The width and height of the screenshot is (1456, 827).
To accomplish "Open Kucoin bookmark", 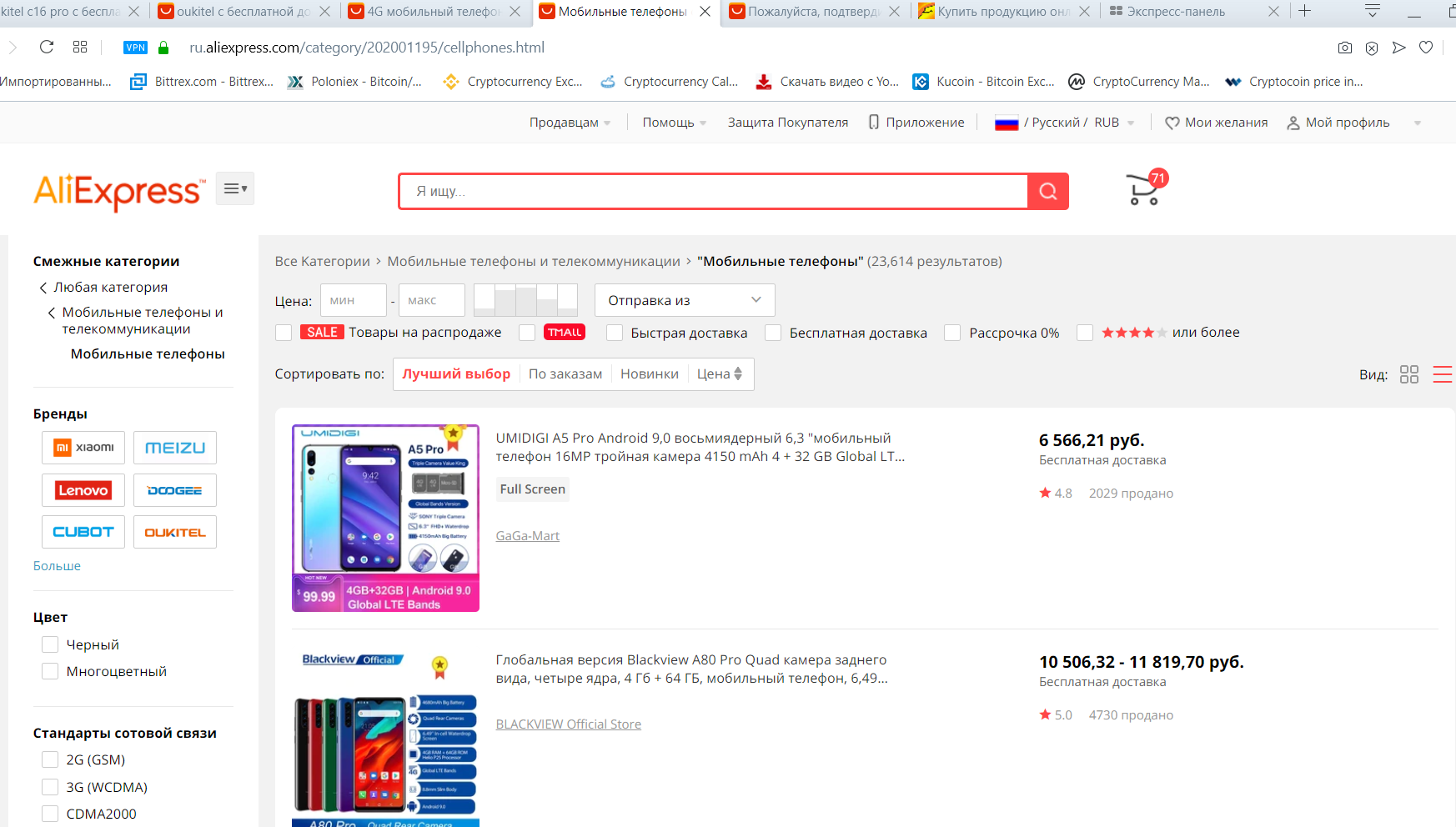I will point(983,82).
